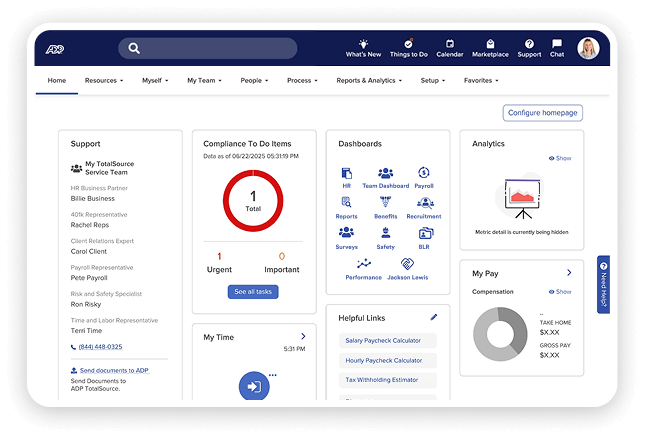
Task: Click Rachel Reps 401k representative name
Action: [x=90, y=225]
